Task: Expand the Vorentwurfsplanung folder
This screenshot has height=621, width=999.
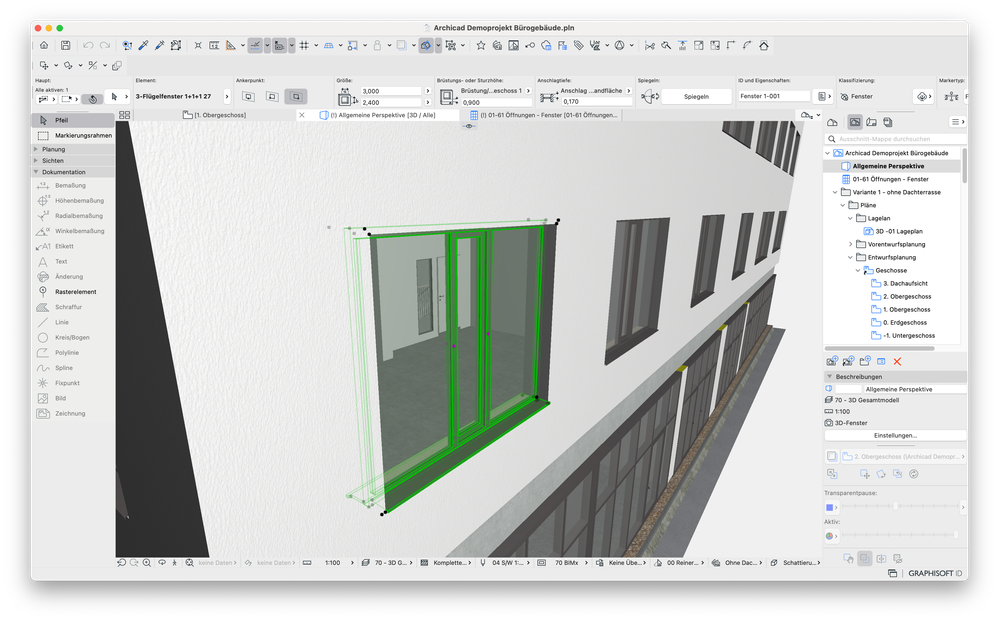Action: tap(851, 245)
